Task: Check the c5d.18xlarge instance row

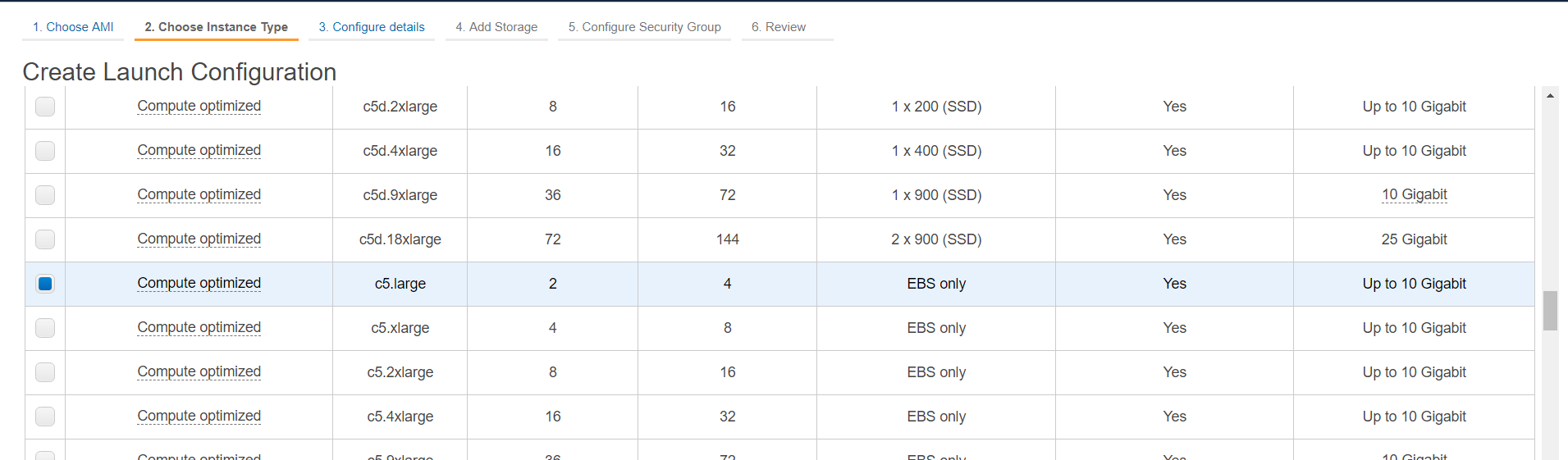Action: pyautogui.click(x=45, y=239)
